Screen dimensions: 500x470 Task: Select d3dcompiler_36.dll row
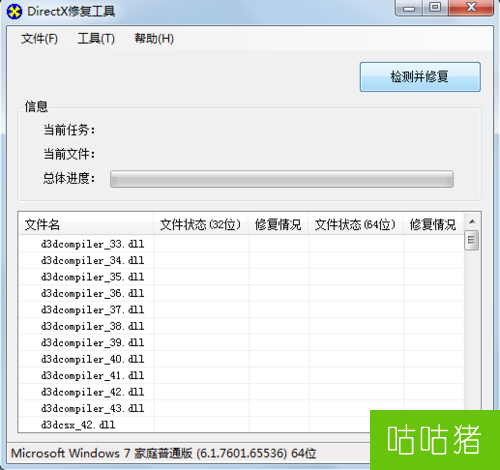coord(241,293)
